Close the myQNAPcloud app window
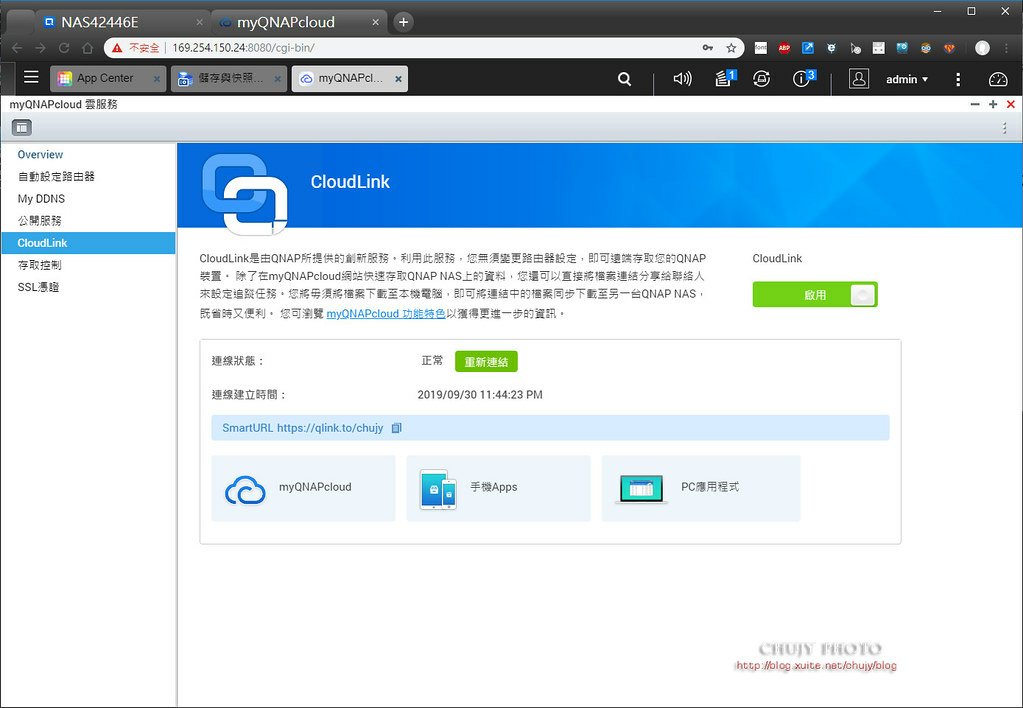 [1011, 104]
